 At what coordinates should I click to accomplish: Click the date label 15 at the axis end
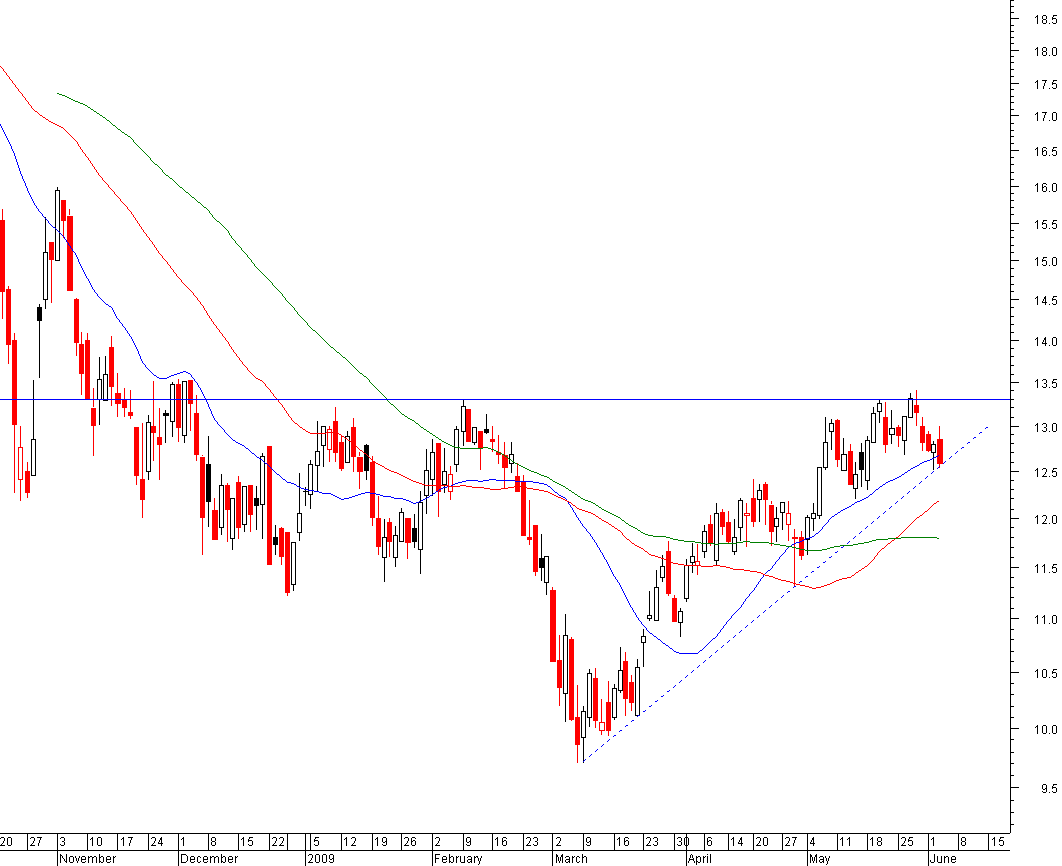pyautogui.click(x=997, y=842)
